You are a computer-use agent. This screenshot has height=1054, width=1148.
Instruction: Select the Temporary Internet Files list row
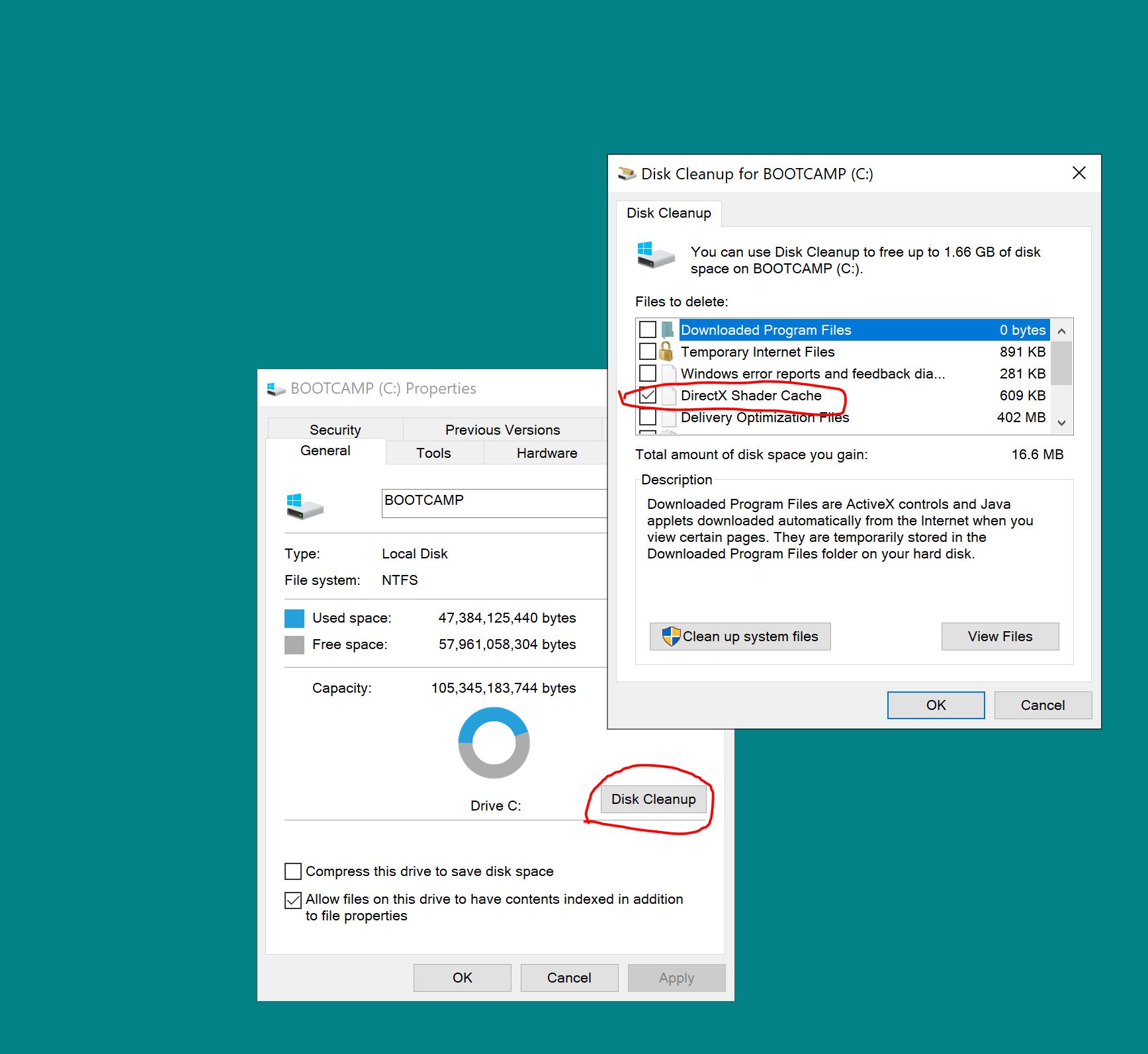coord(843,351)
